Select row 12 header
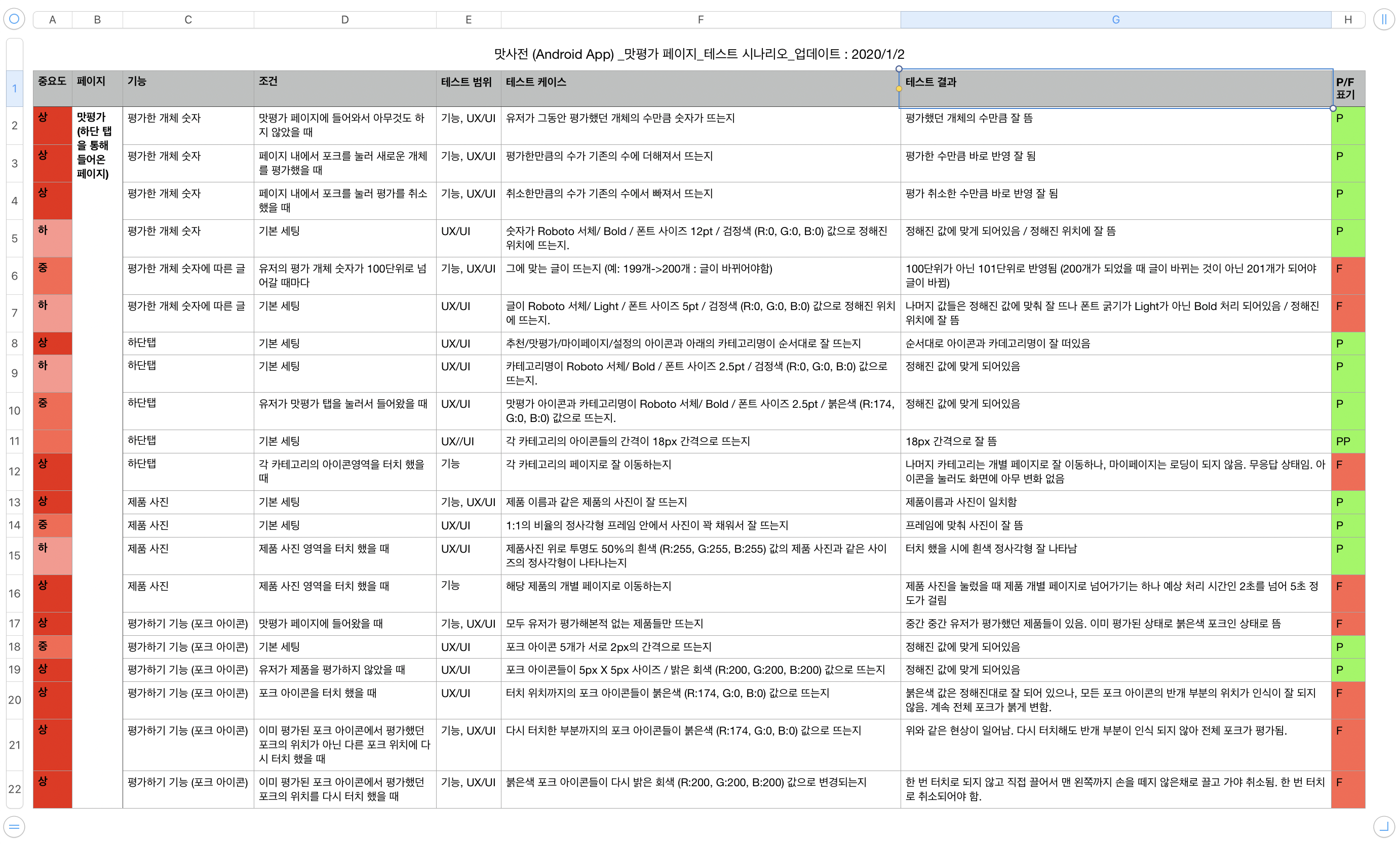Screen dimensions: 1400x844 click(x=14, y=471)
